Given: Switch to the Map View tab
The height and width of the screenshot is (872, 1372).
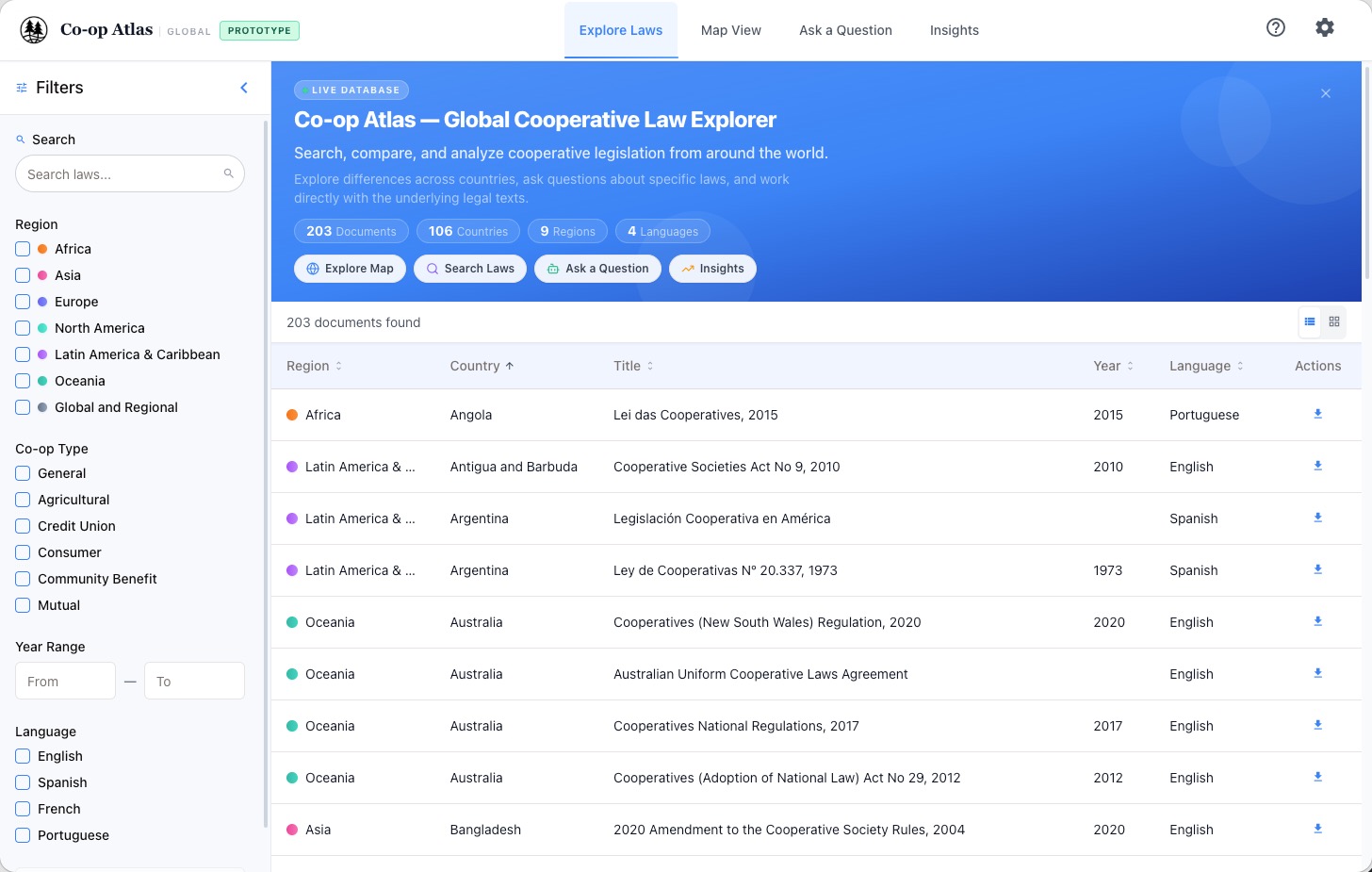Looking at the screenshot, I should point(731,30).
